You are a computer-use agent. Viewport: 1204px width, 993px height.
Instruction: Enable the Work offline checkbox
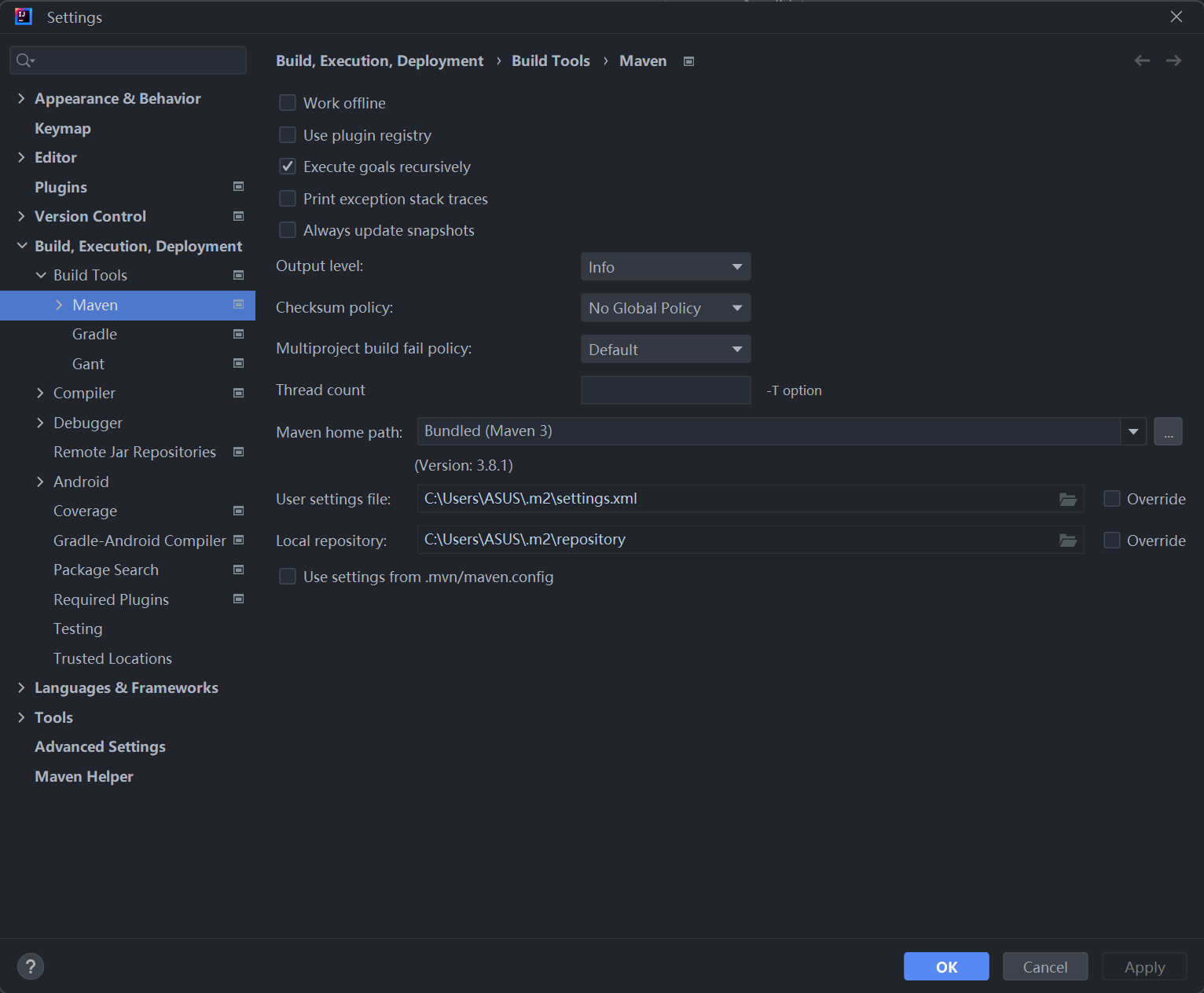288,103
